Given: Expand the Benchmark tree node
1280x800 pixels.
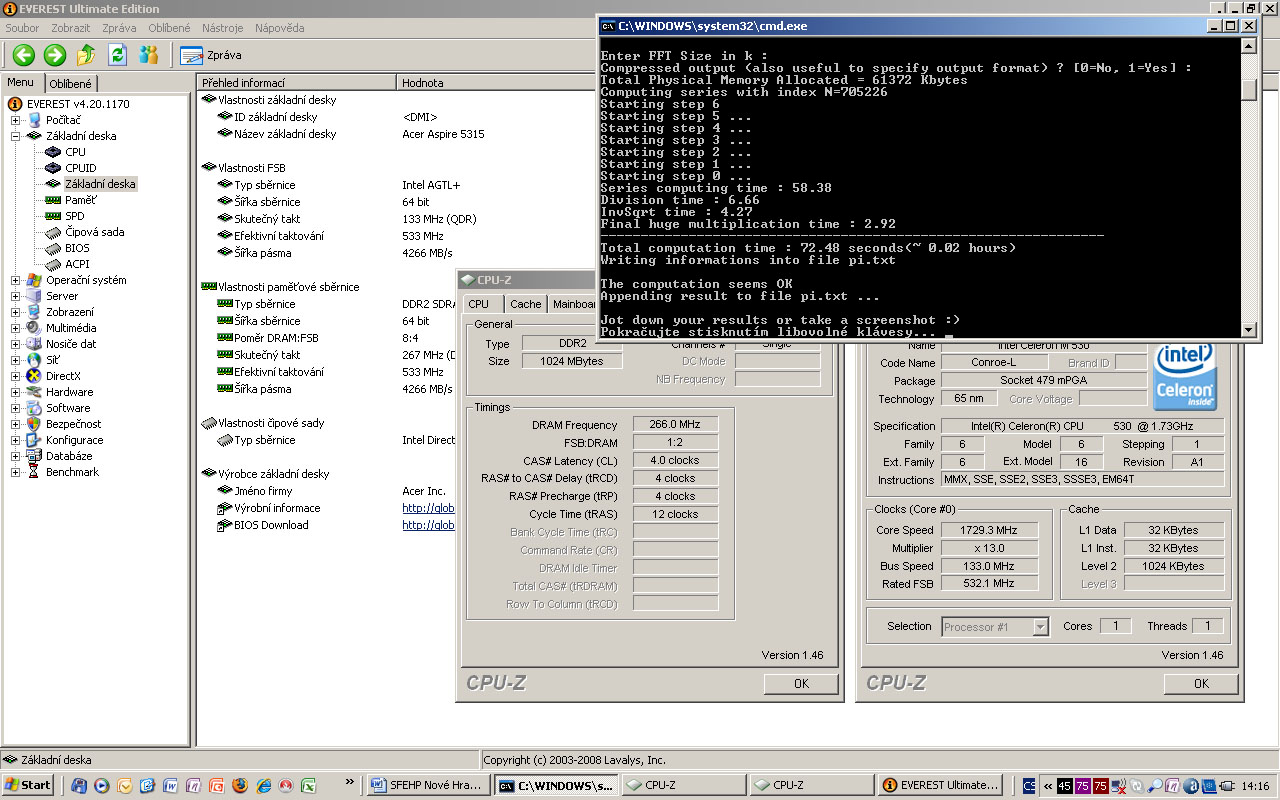Looking at the screenshot, I should pos(16,472).
